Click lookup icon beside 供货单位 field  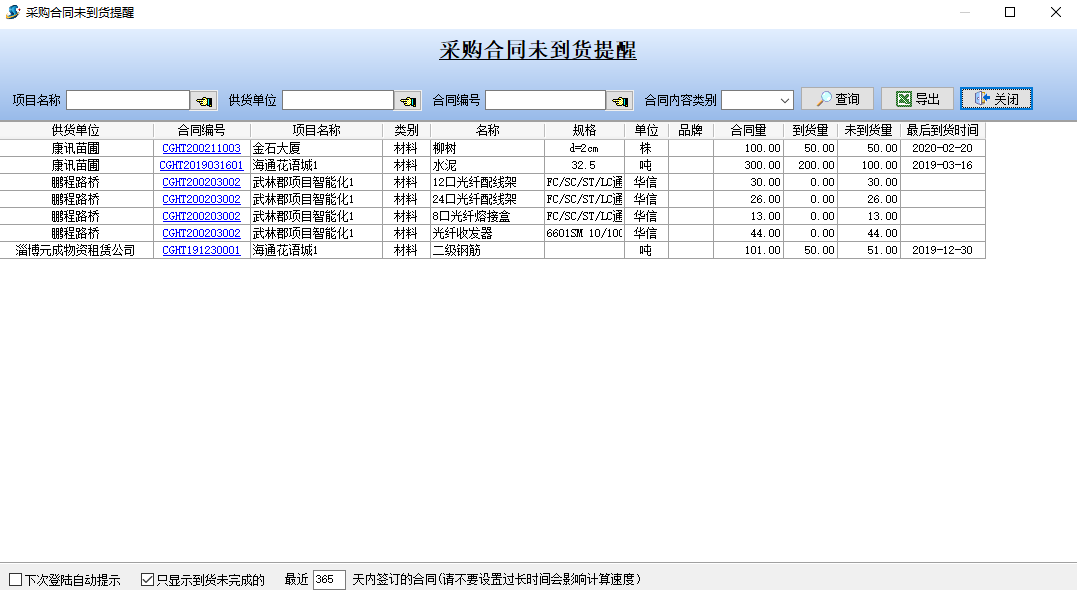click(x=409, y=100)
